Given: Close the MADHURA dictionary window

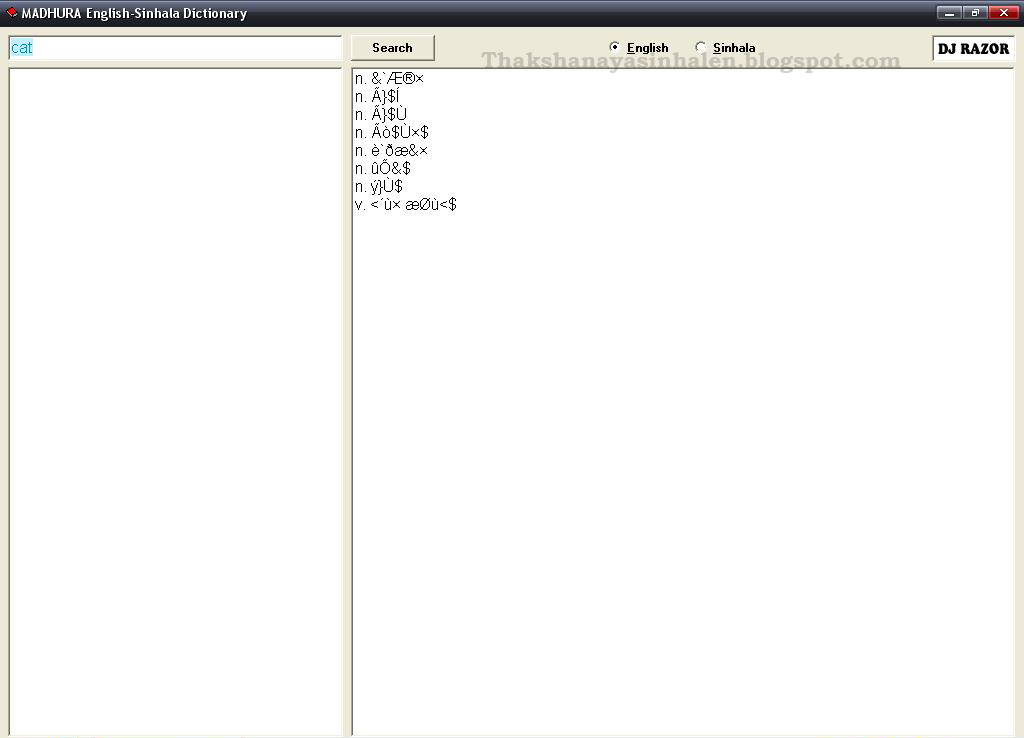Looking at the screenshot, I should (x=1002, y=12).
